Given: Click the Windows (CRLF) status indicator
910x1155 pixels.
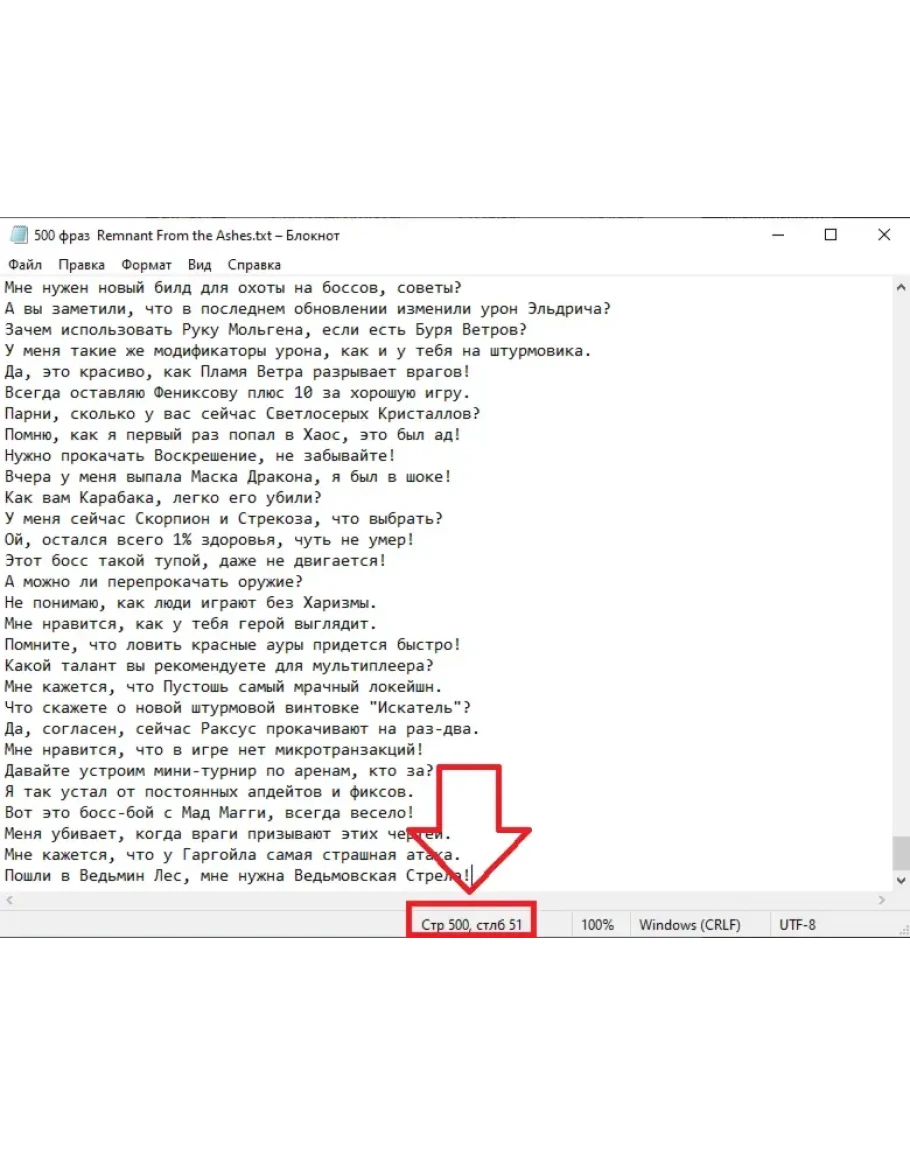Looking at the screenshot, I should tap(690, 925).
